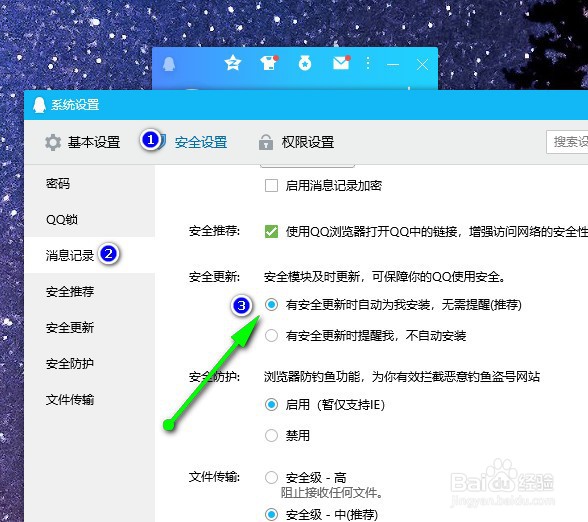Click the settings search input field
This screenshot has height=522, width=588.
pyautogui.click(x=567, y=142)
